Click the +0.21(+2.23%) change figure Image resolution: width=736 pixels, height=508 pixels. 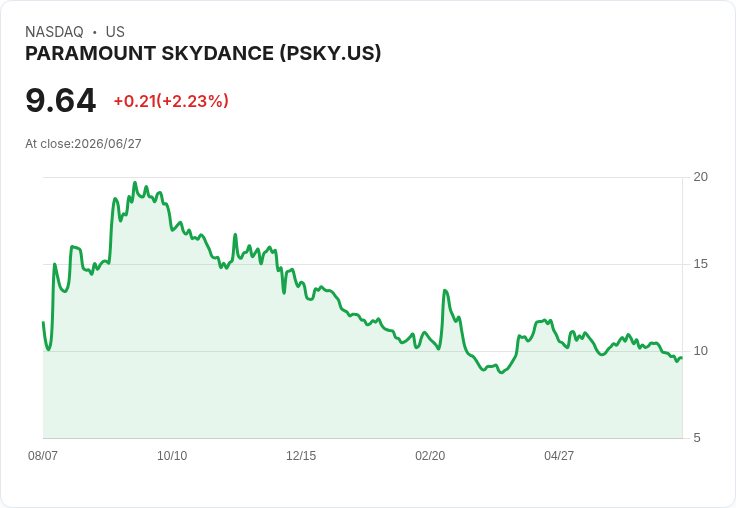click(171, 101)
